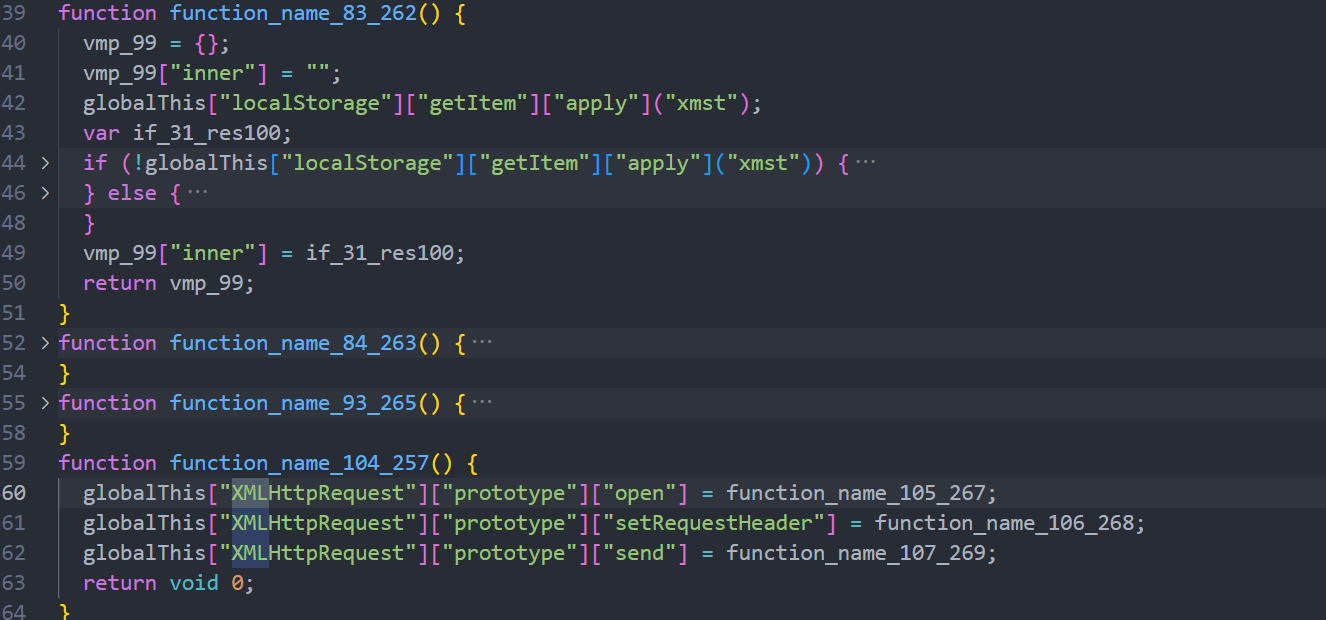The width and height of the screenshot is (1326, 620).
Task: Unfold function_name_84_263 using its gutter chevron
Action: click(x=44, y=343)
